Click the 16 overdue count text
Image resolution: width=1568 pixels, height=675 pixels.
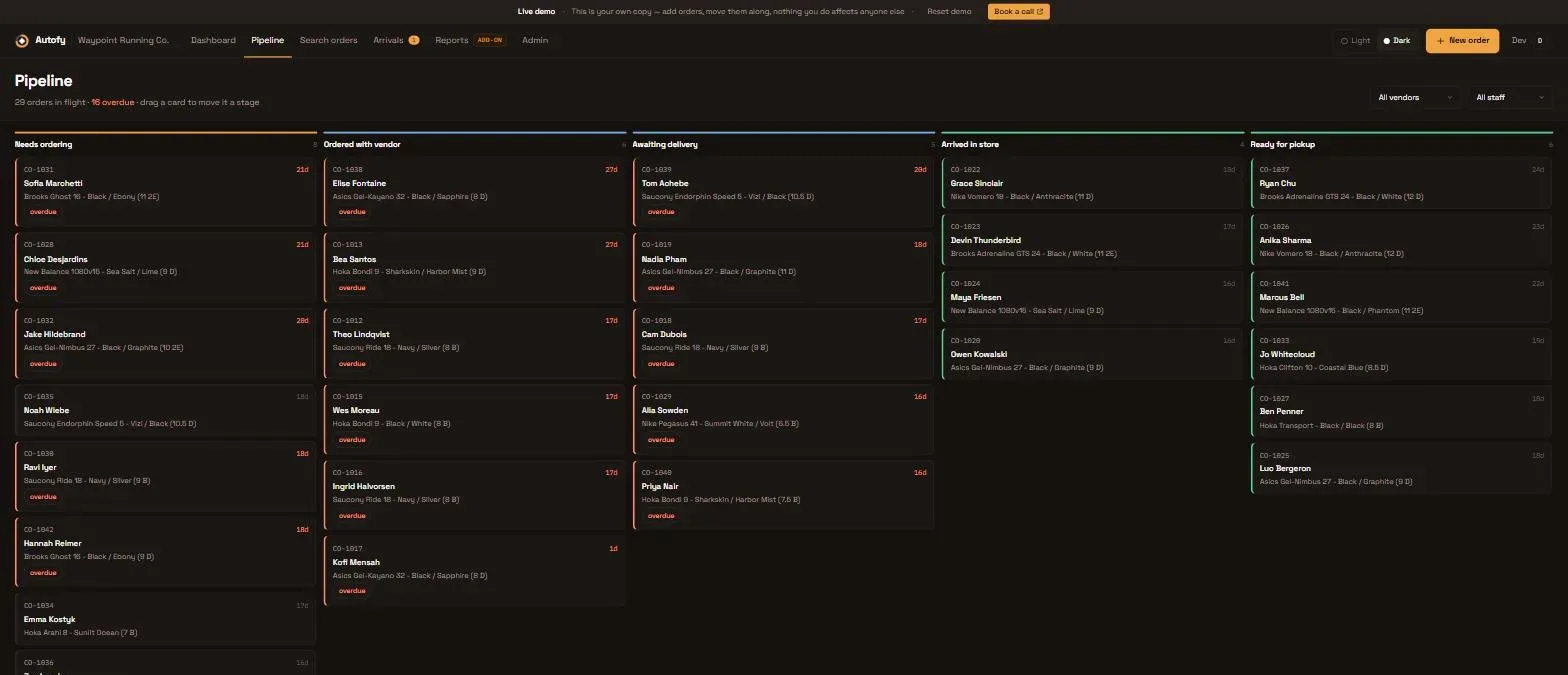[112, 102]
